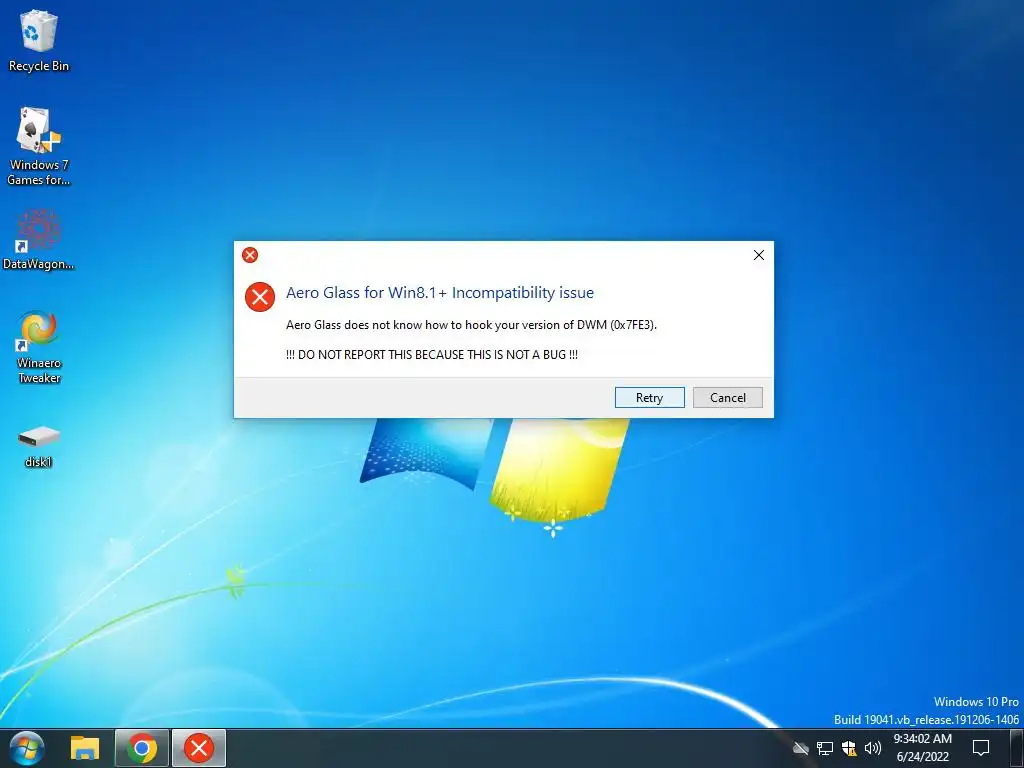This screenshot has height=768, width=1024.
Task: Open the Recycle Bin desktop icon
Action: (x=39, y=40)
